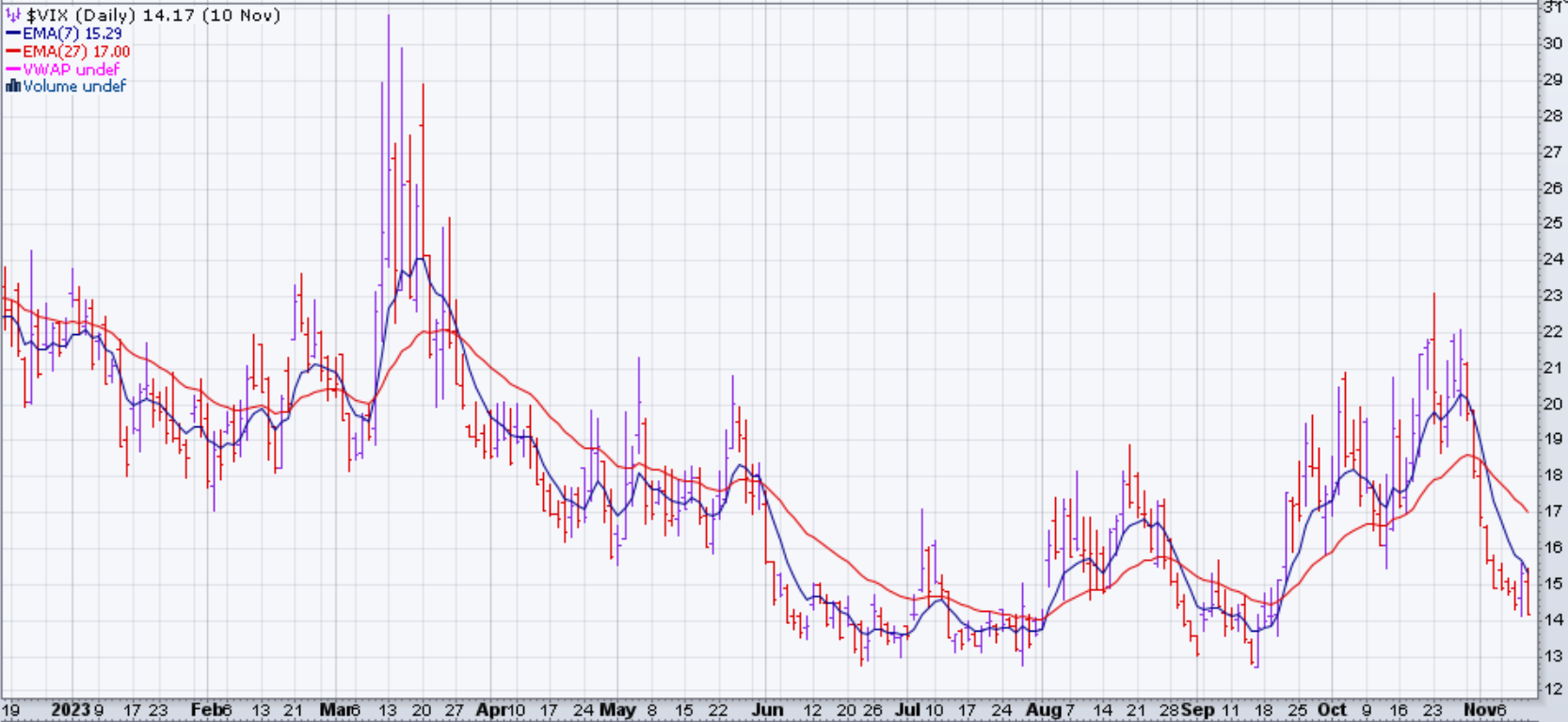Viewport: 1568px width, 722px height.
Task: Click the EMA(27) 17.00 legend label
Action: point(76,52)
